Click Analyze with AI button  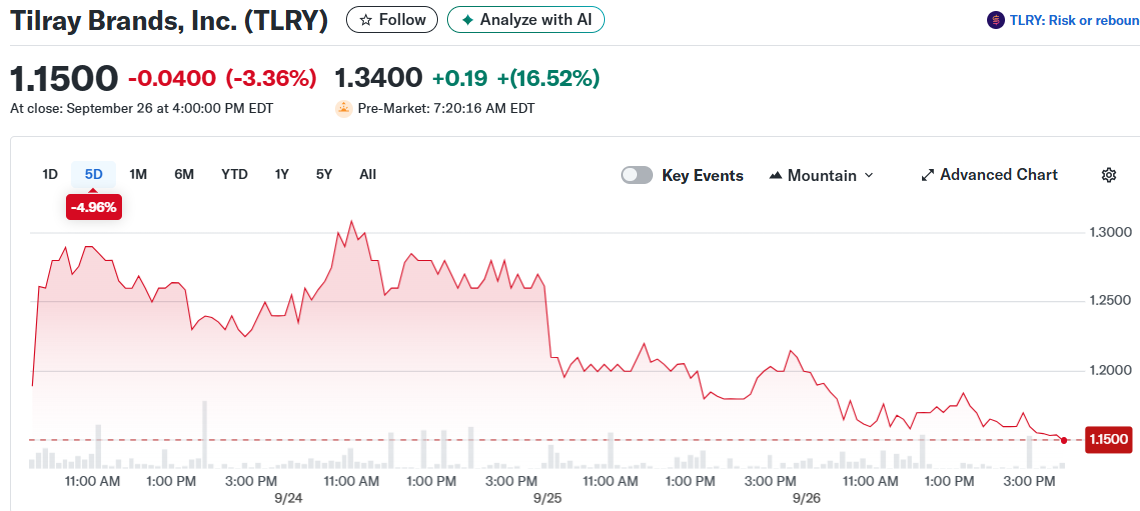[x=526, y=20]
